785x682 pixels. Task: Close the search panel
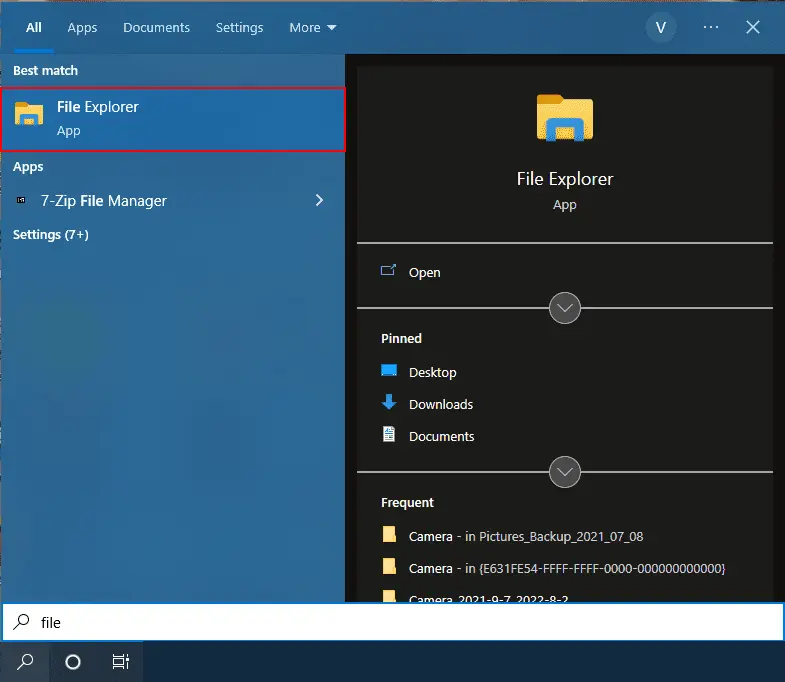(753, 27)
